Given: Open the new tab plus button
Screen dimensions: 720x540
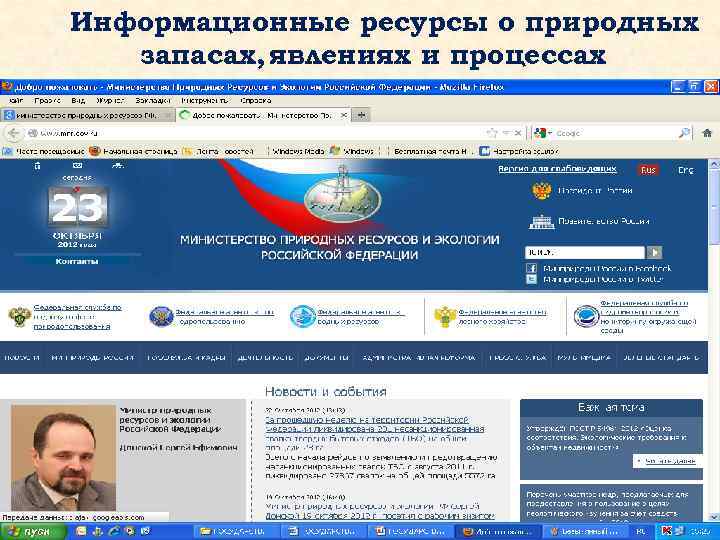Looking at the screenshot, I should (x=361, y=115).
